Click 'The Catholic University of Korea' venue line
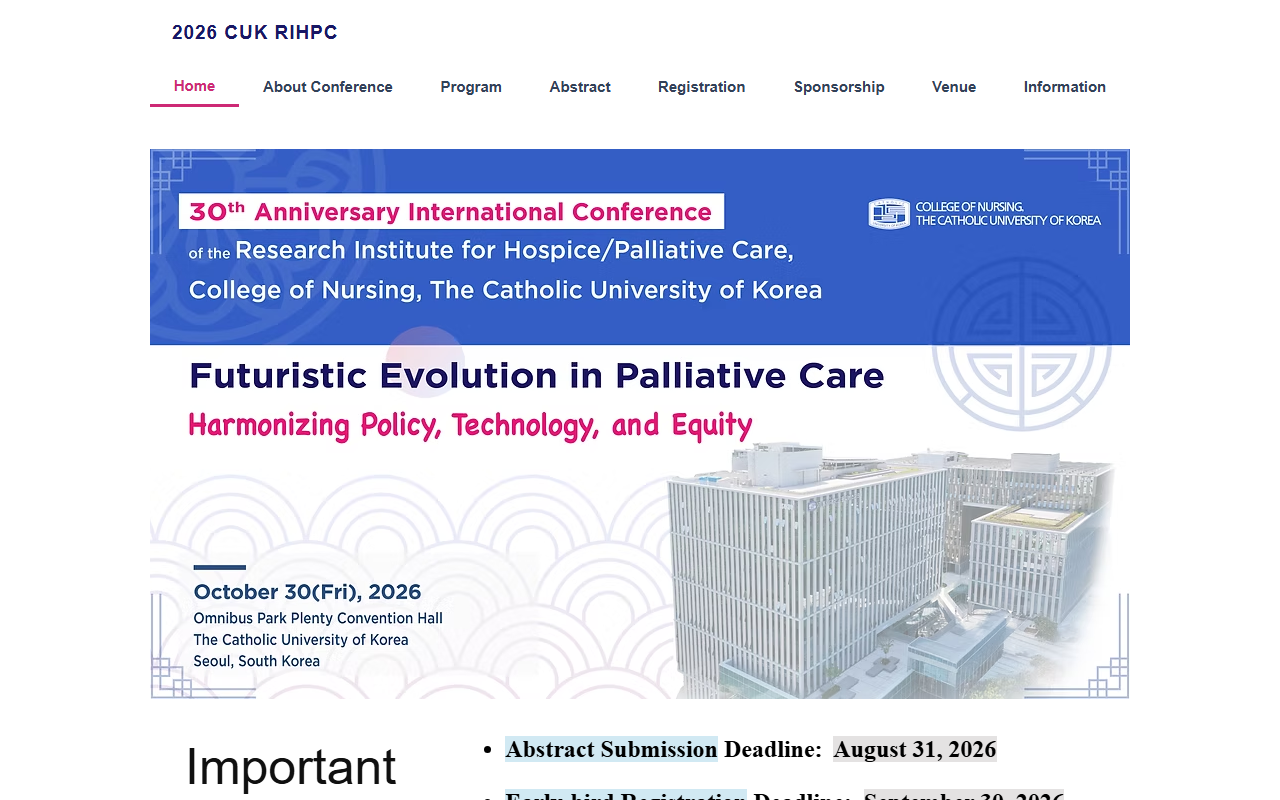The height and width of the screenshot is (800, 1280). (301, 640)
